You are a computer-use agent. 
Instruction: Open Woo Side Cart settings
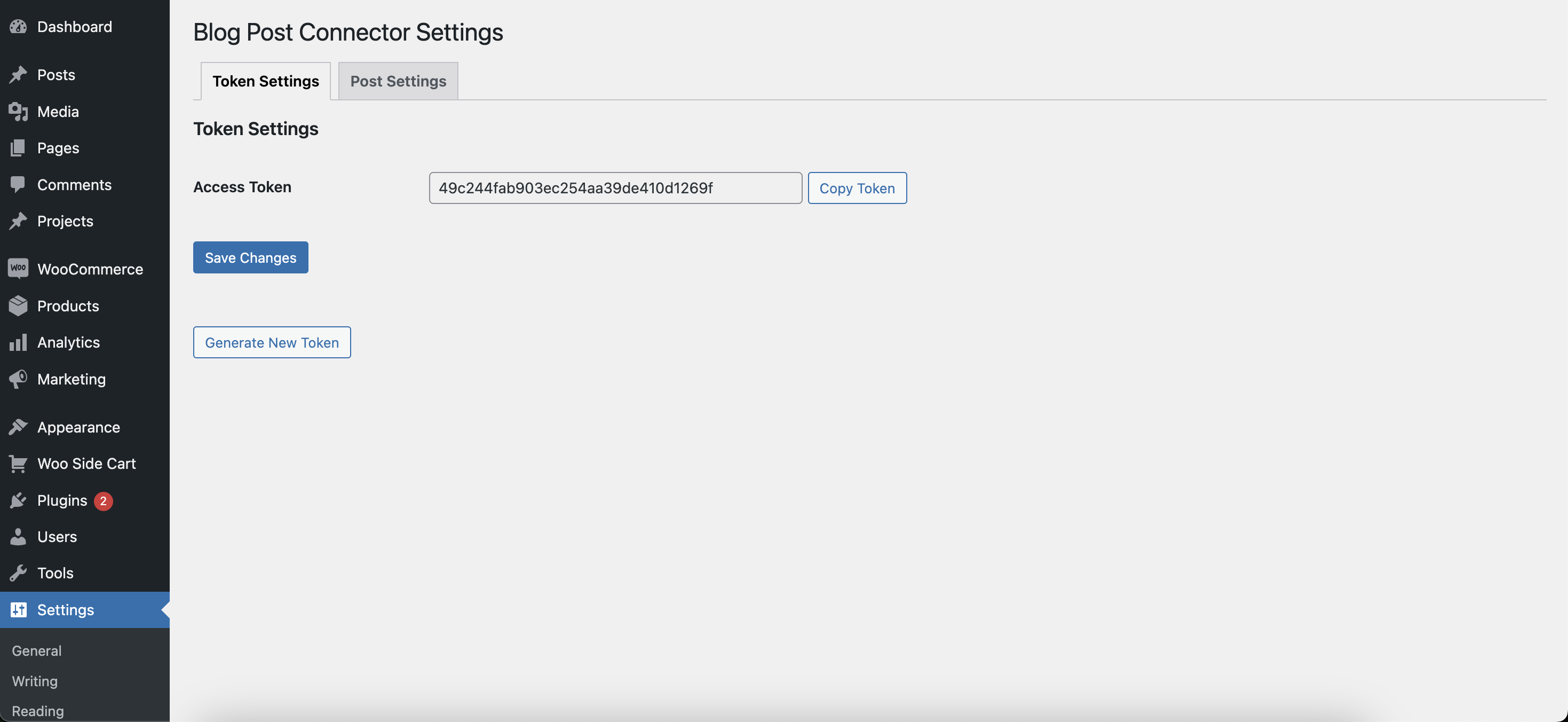pos(85,463)
